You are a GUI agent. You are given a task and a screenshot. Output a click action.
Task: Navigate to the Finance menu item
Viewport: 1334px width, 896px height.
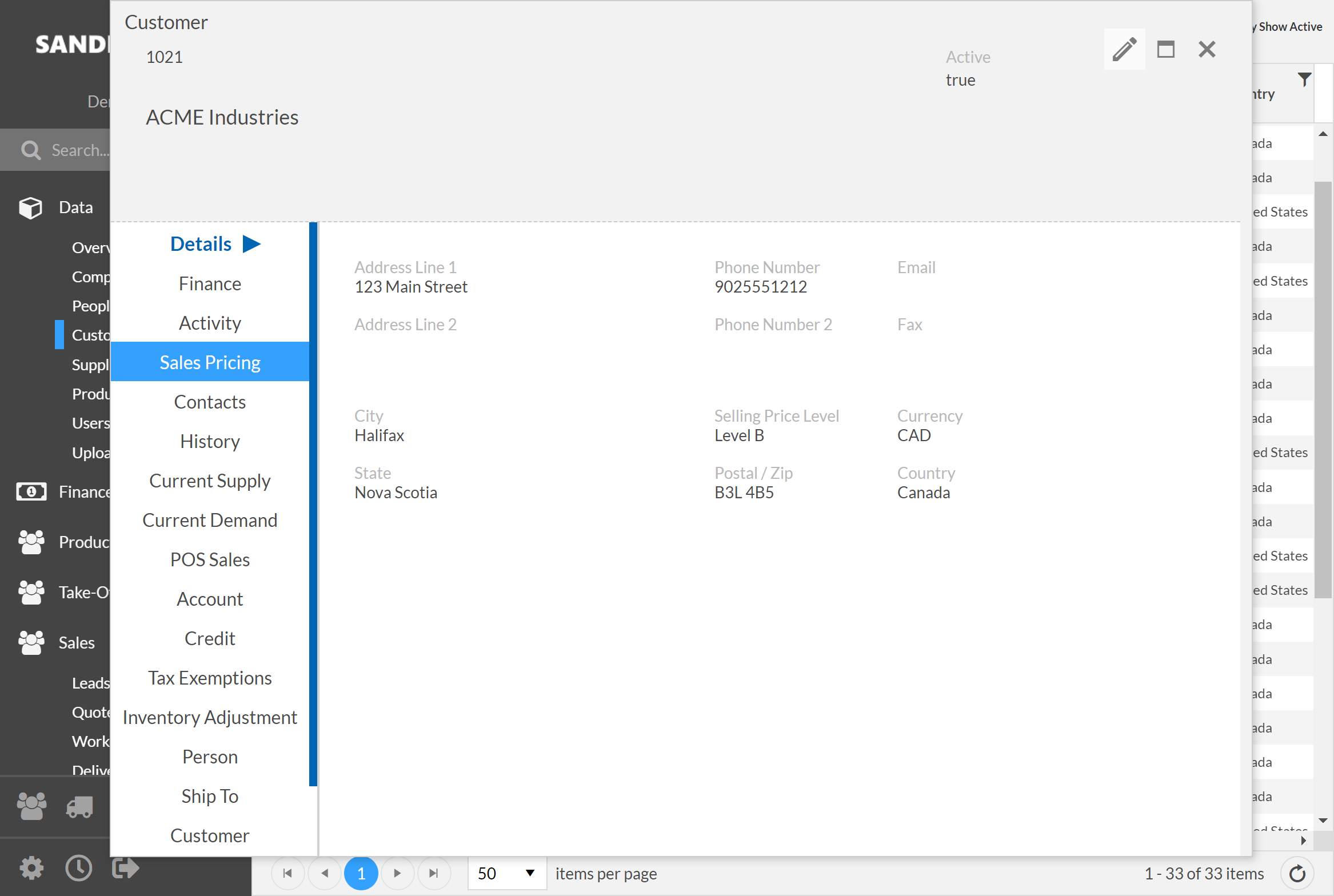[x=210, y=283]
